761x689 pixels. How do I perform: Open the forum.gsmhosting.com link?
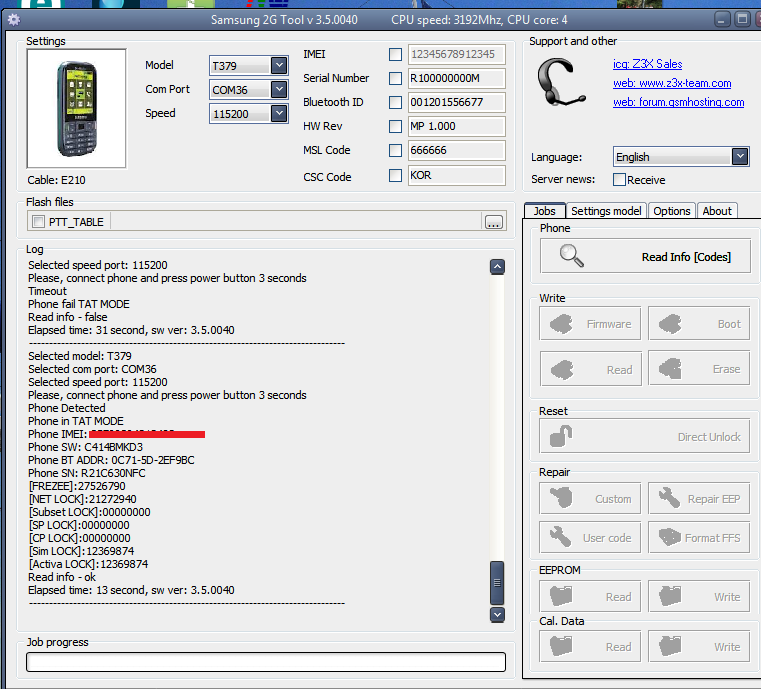(678, 102)
